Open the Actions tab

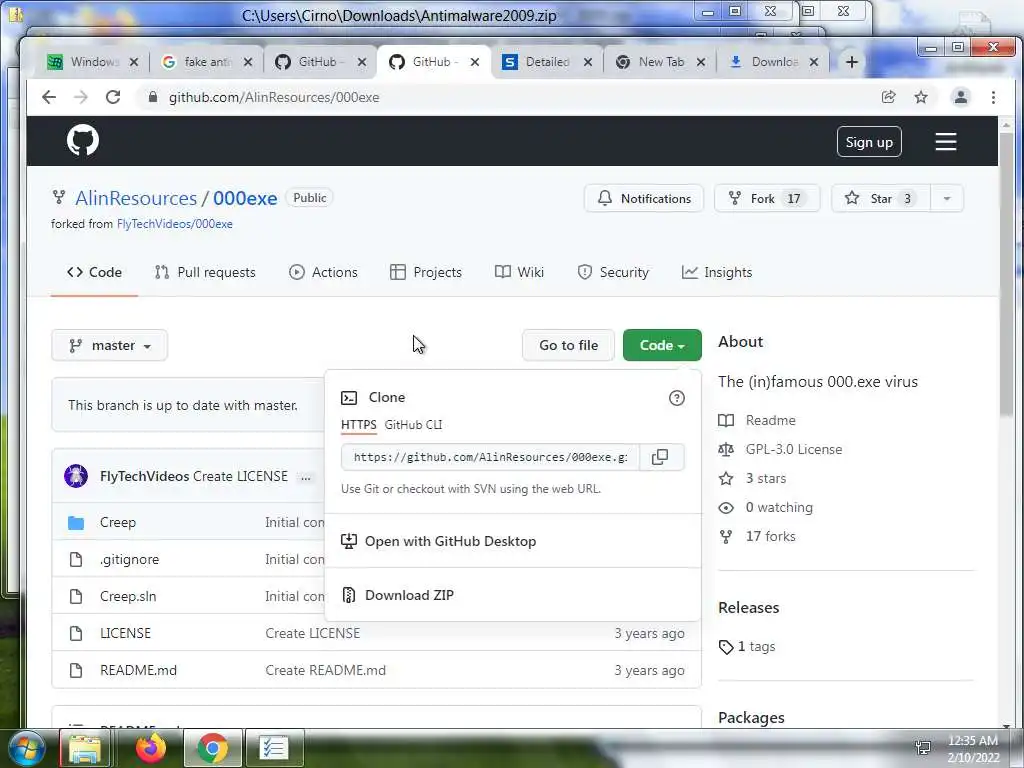pyautogui.click(x=323, y=272)
